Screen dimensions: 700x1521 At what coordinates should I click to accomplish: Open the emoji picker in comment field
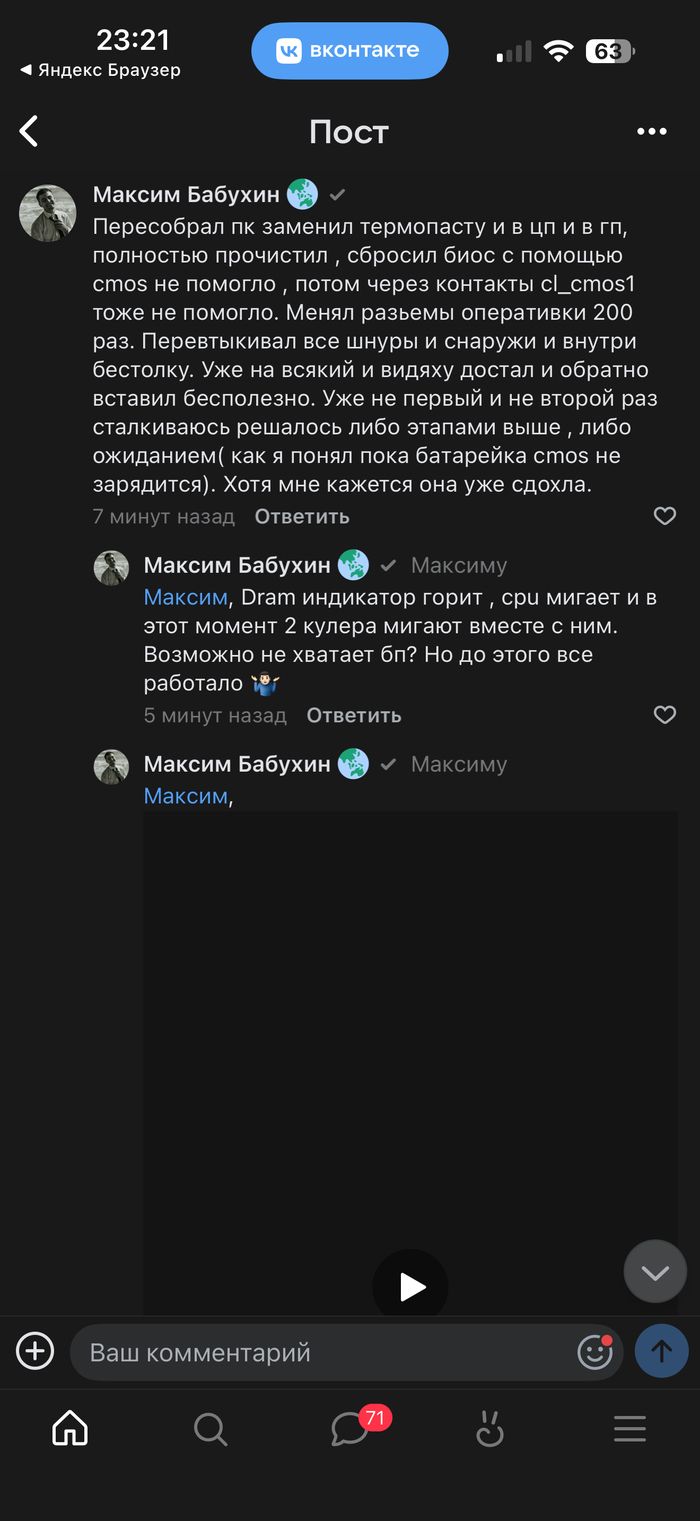[x=595, y=1351]
